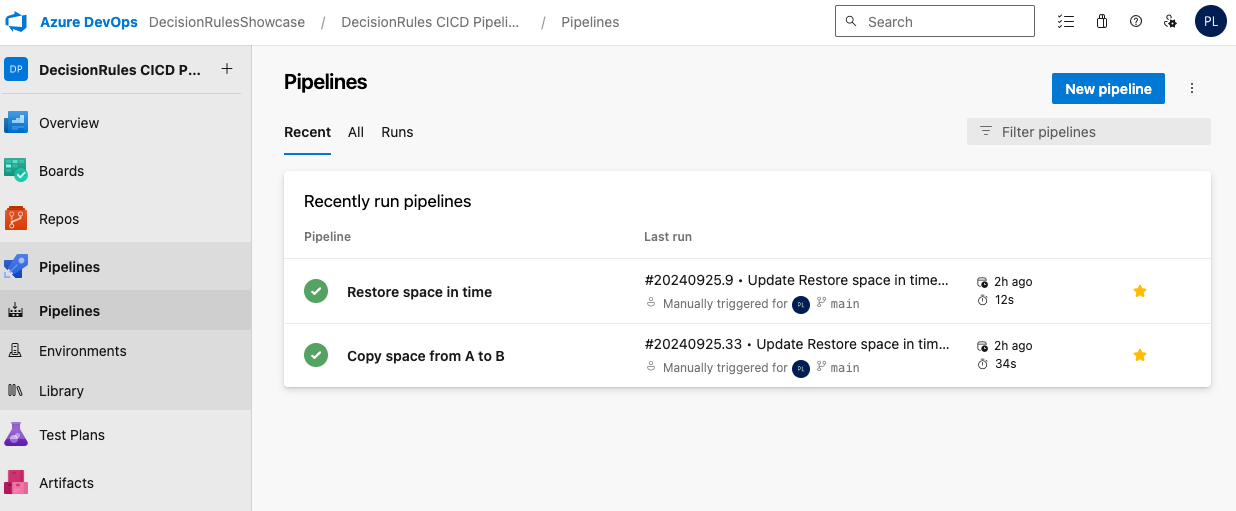
Task: Open Test Plans in the sidebar
Action: click(71, 435)
